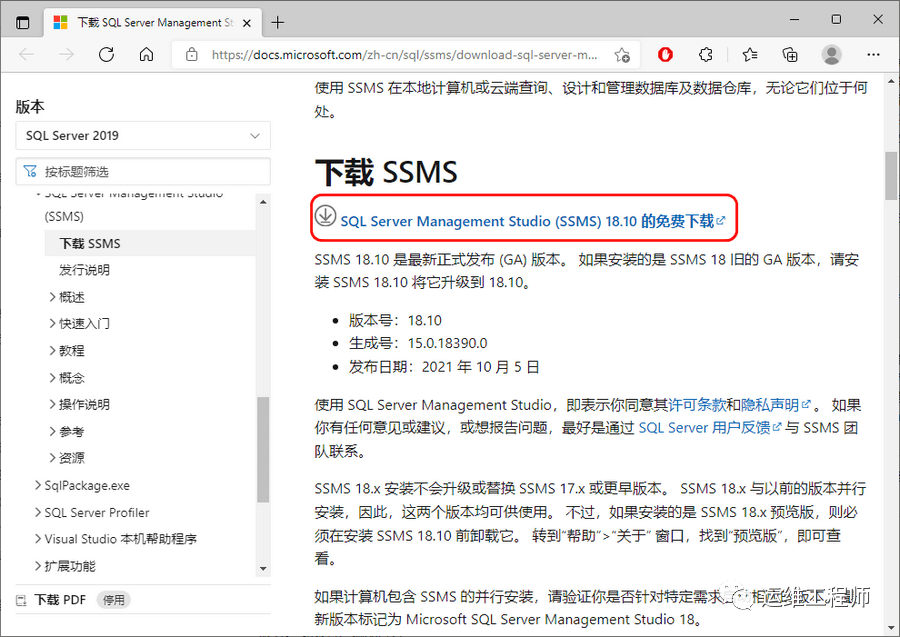This screenshot has height=637, width=900.
Task: Open the vertical tabs panel icon
Action: coord(22,23)
